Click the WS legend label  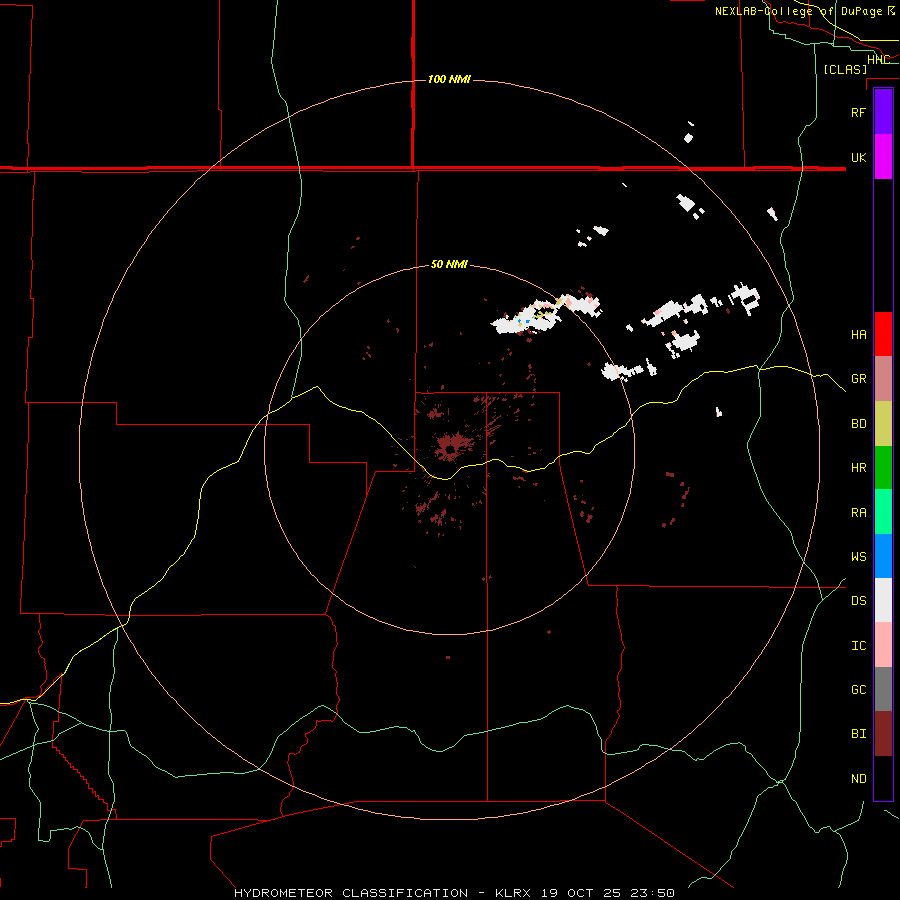(x=858, y=556)
